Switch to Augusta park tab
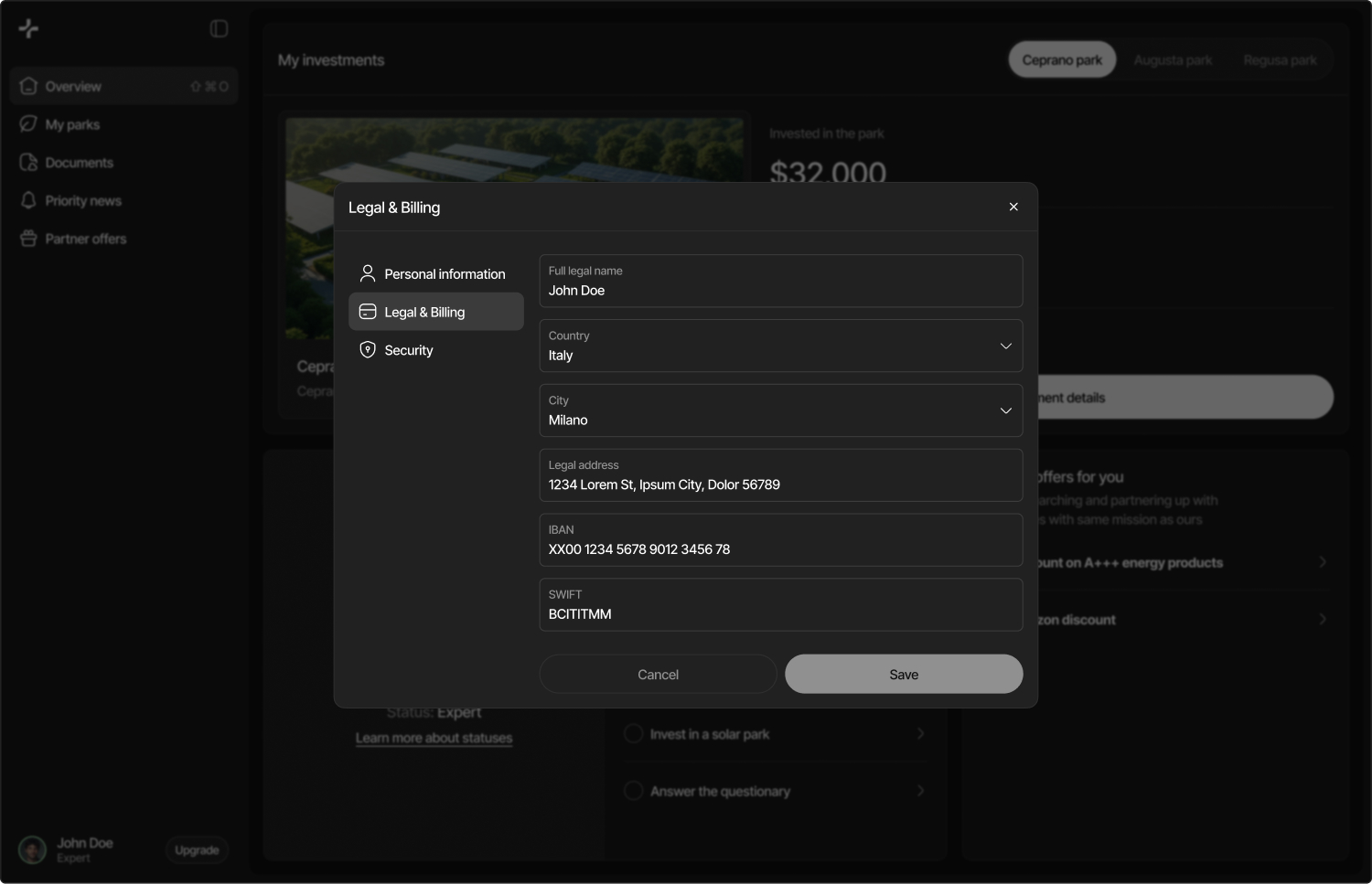The image size is (1372, 884). 1173,59
